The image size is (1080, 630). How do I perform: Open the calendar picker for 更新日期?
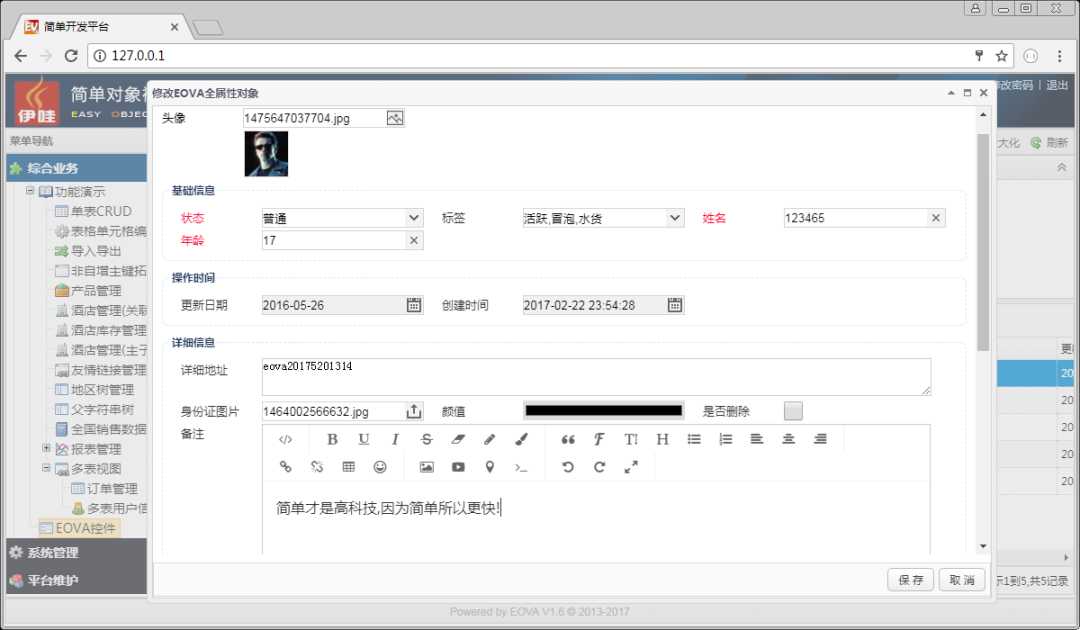pos(414,305)
